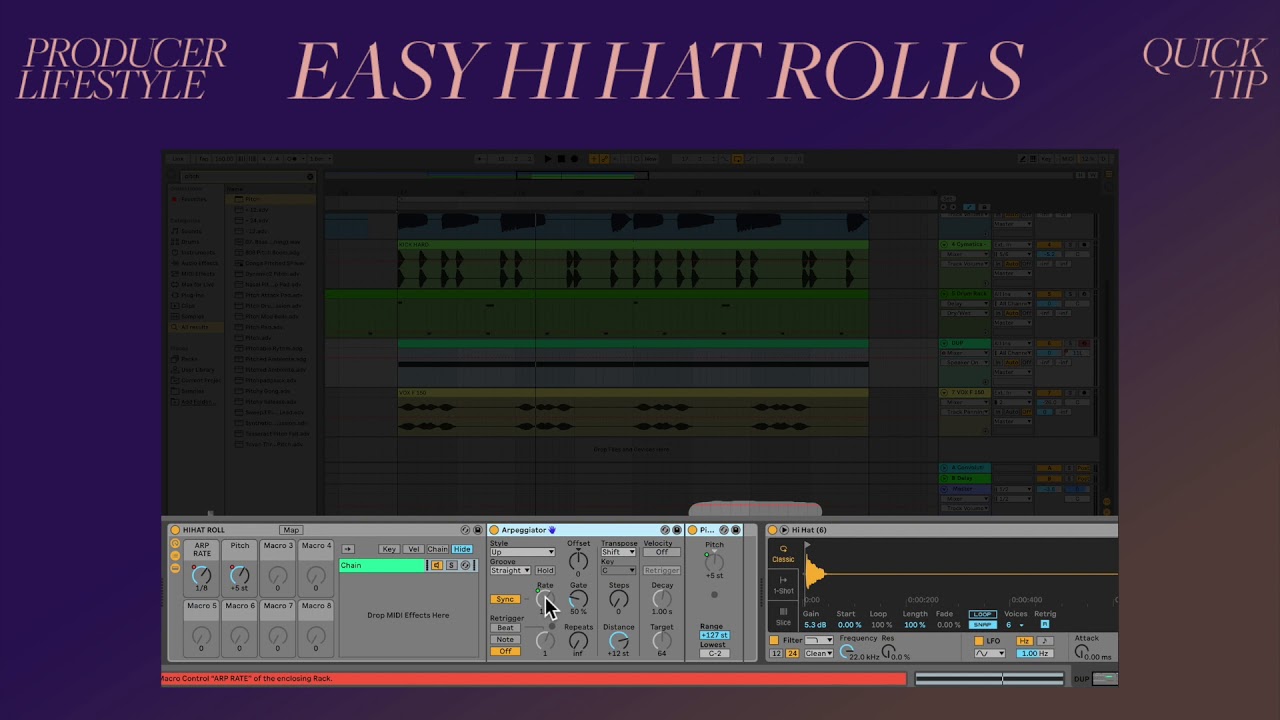This screenshot has width=1280, height=720.
Task: Toggle the Simpler Filter on/off switch
Action: point(774,640)
